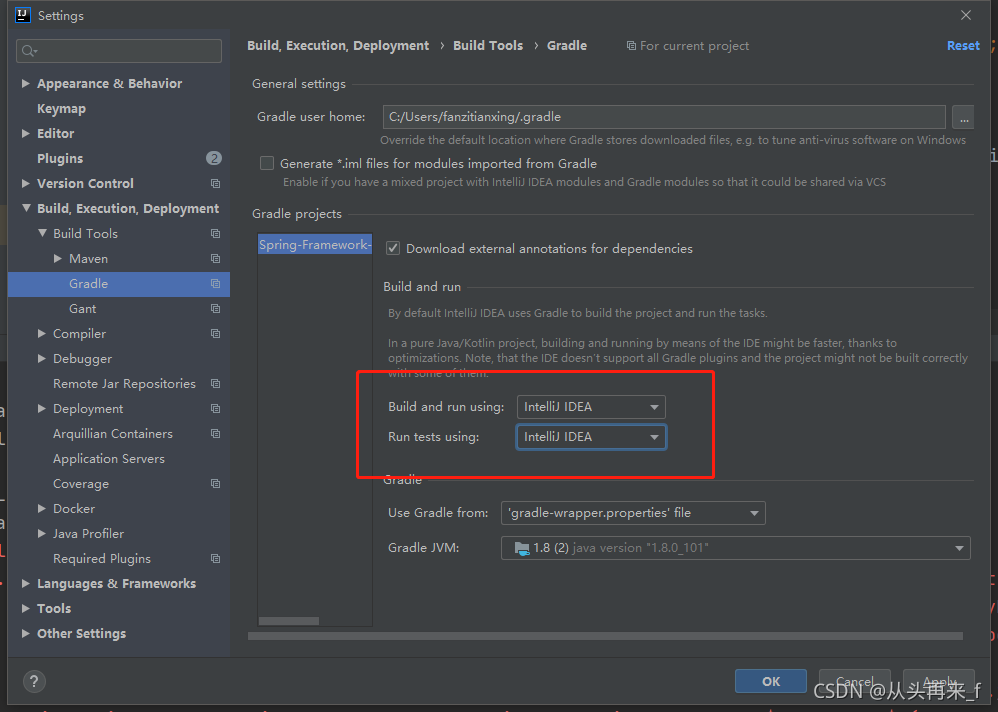Browse for Gradle user home folder
Viewport: 998px width, 712px height.
click(x=963, y=117)
